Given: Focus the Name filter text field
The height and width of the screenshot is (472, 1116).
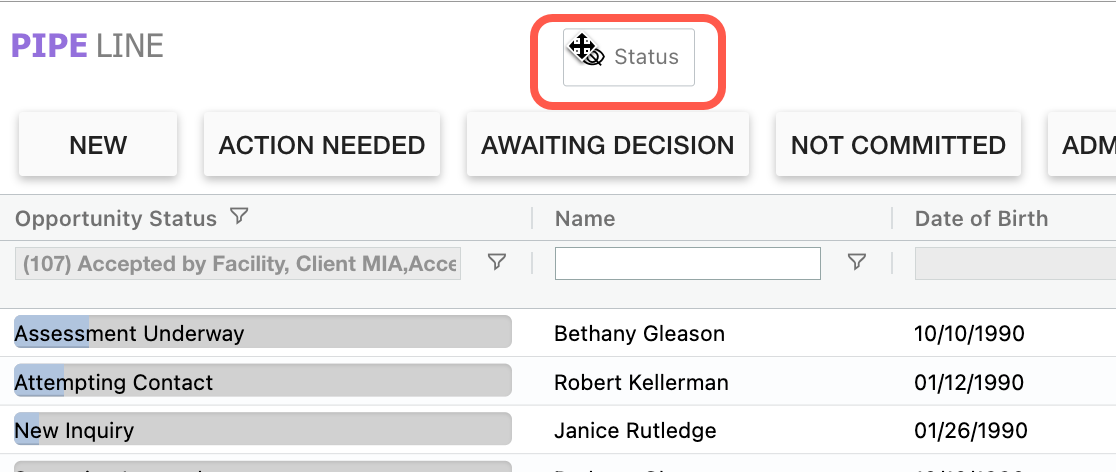Looking at the screenshot, I should click(688, 264).
